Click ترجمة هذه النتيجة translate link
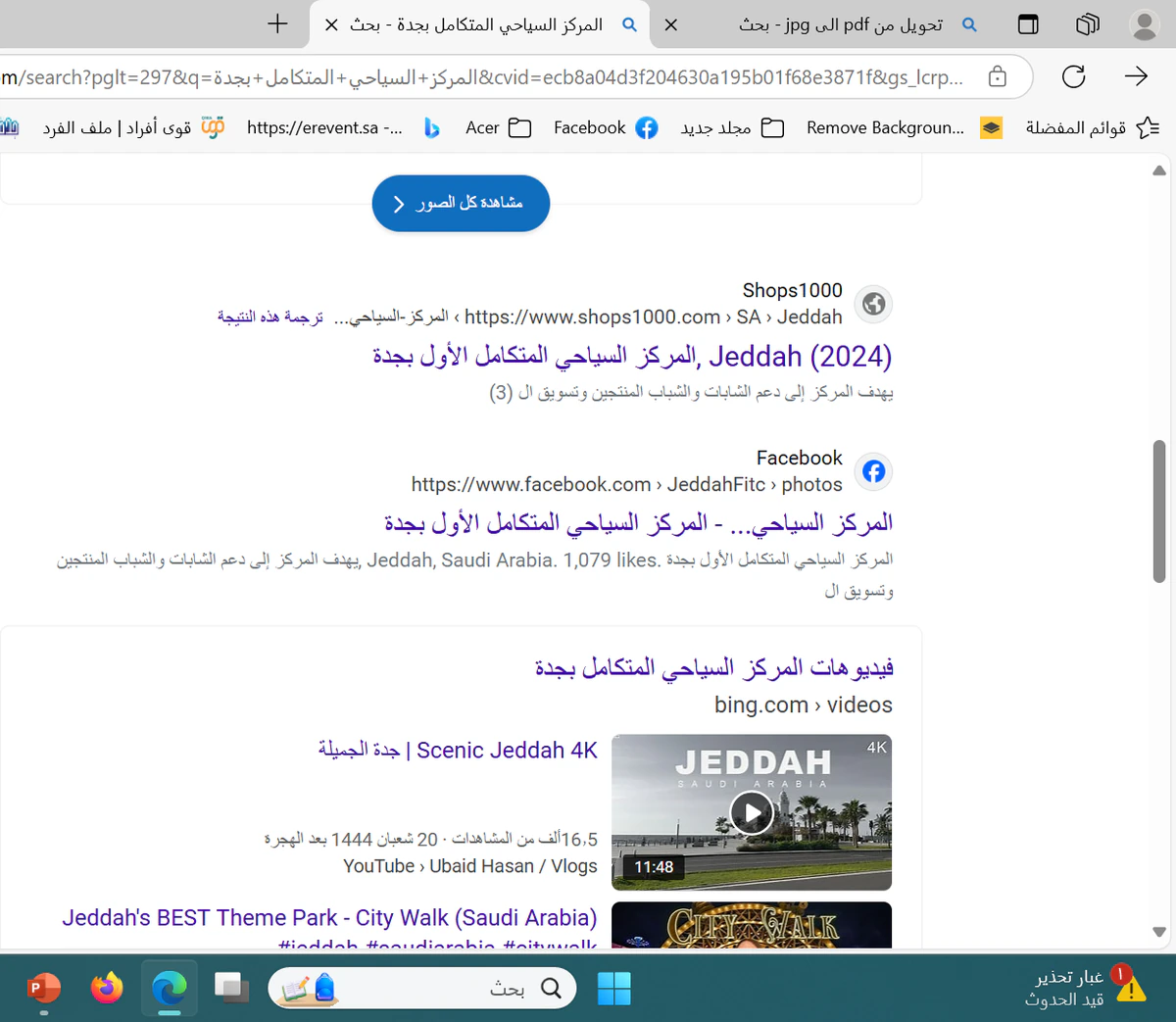This screenshot has height=1022, width=1176. pyautogui.click(x=270, y=317)
